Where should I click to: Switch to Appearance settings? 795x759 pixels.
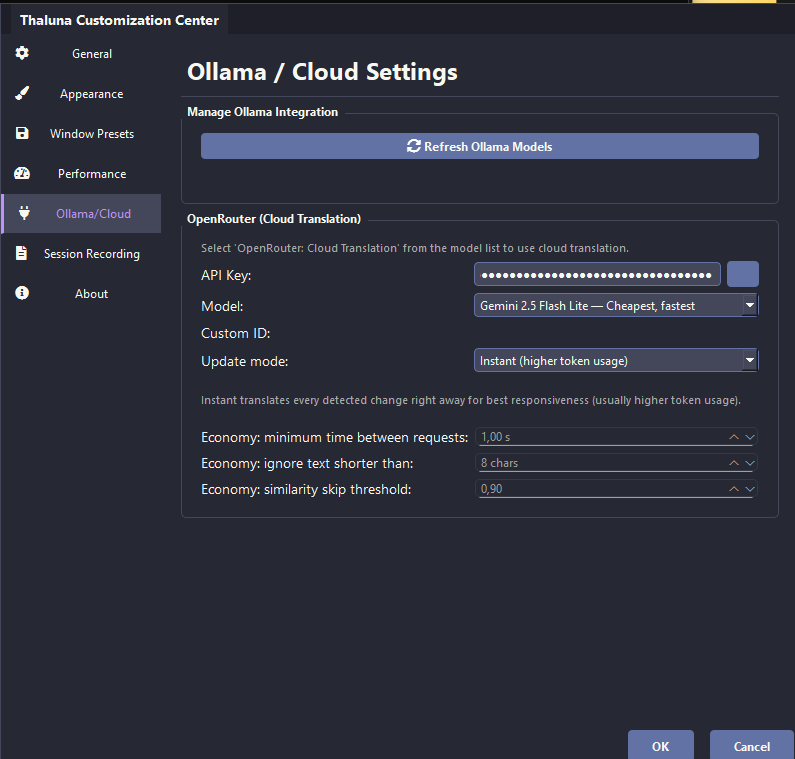coord(81,93)
